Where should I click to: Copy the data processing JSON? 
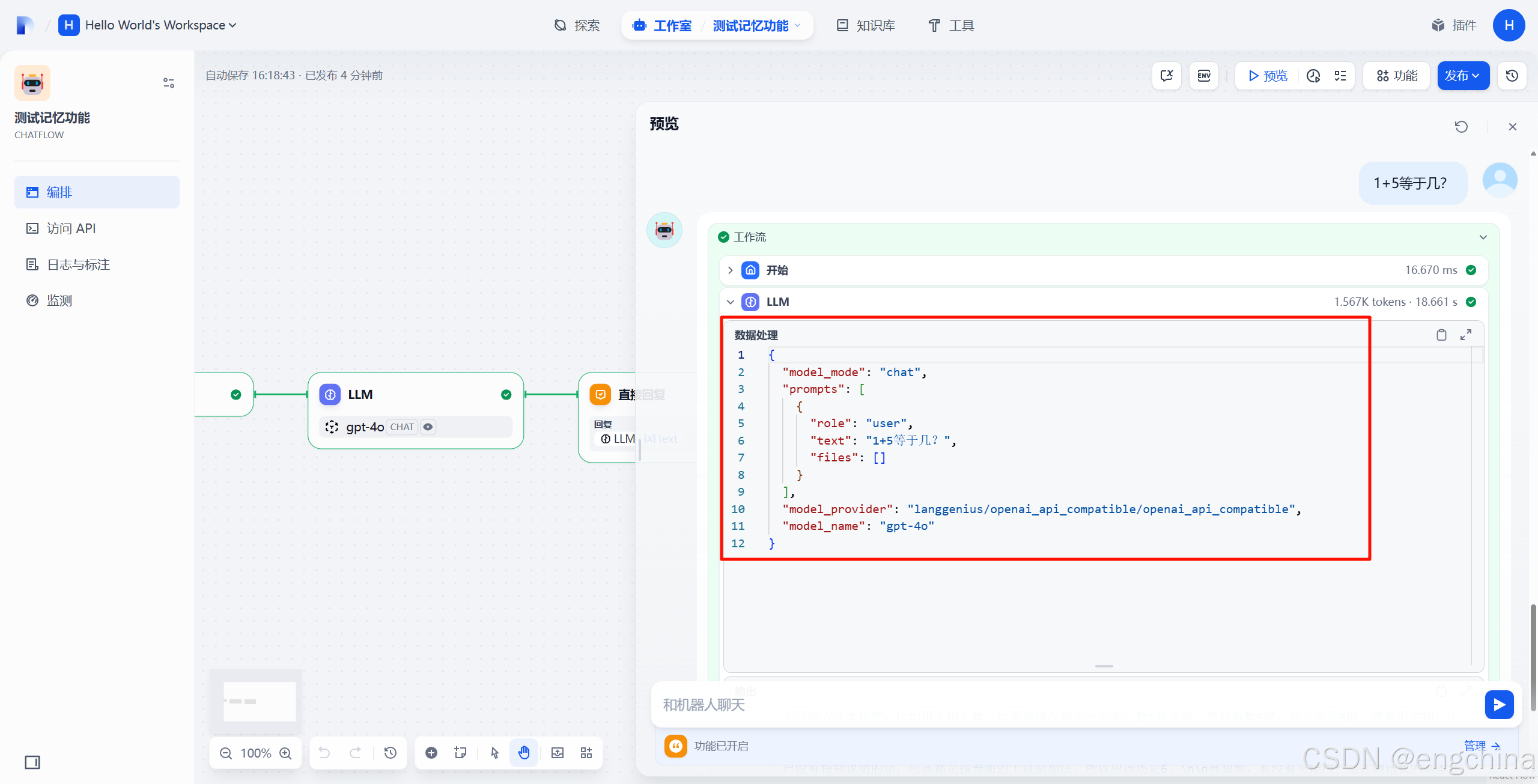(1441, 335)
